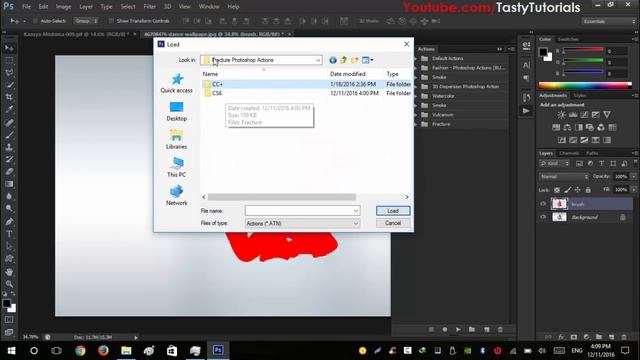Open the Look in folder dropdown

coord(318,60)
